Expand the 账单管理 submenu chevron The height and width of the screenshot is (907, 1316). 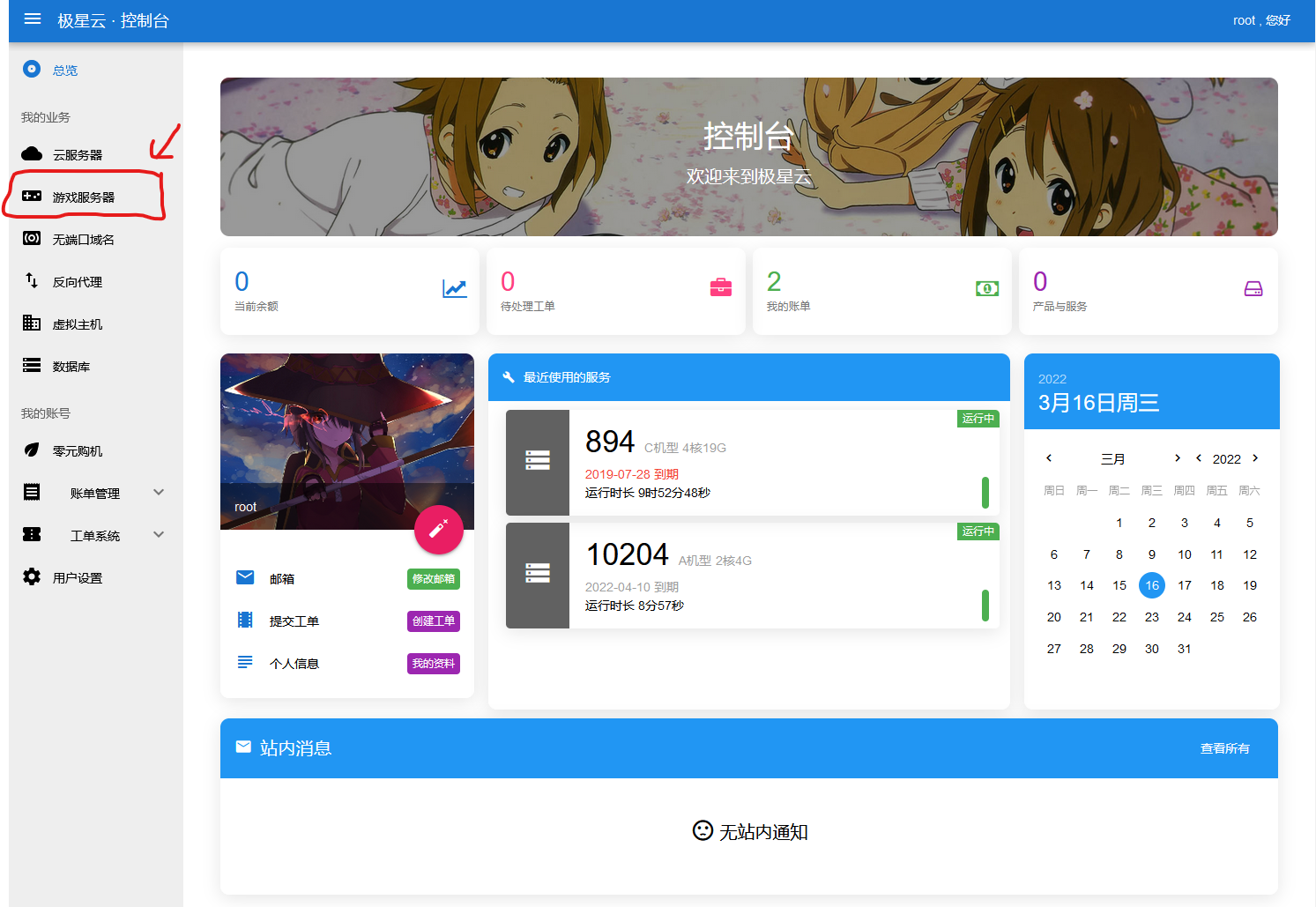click(x=159, y=492)
